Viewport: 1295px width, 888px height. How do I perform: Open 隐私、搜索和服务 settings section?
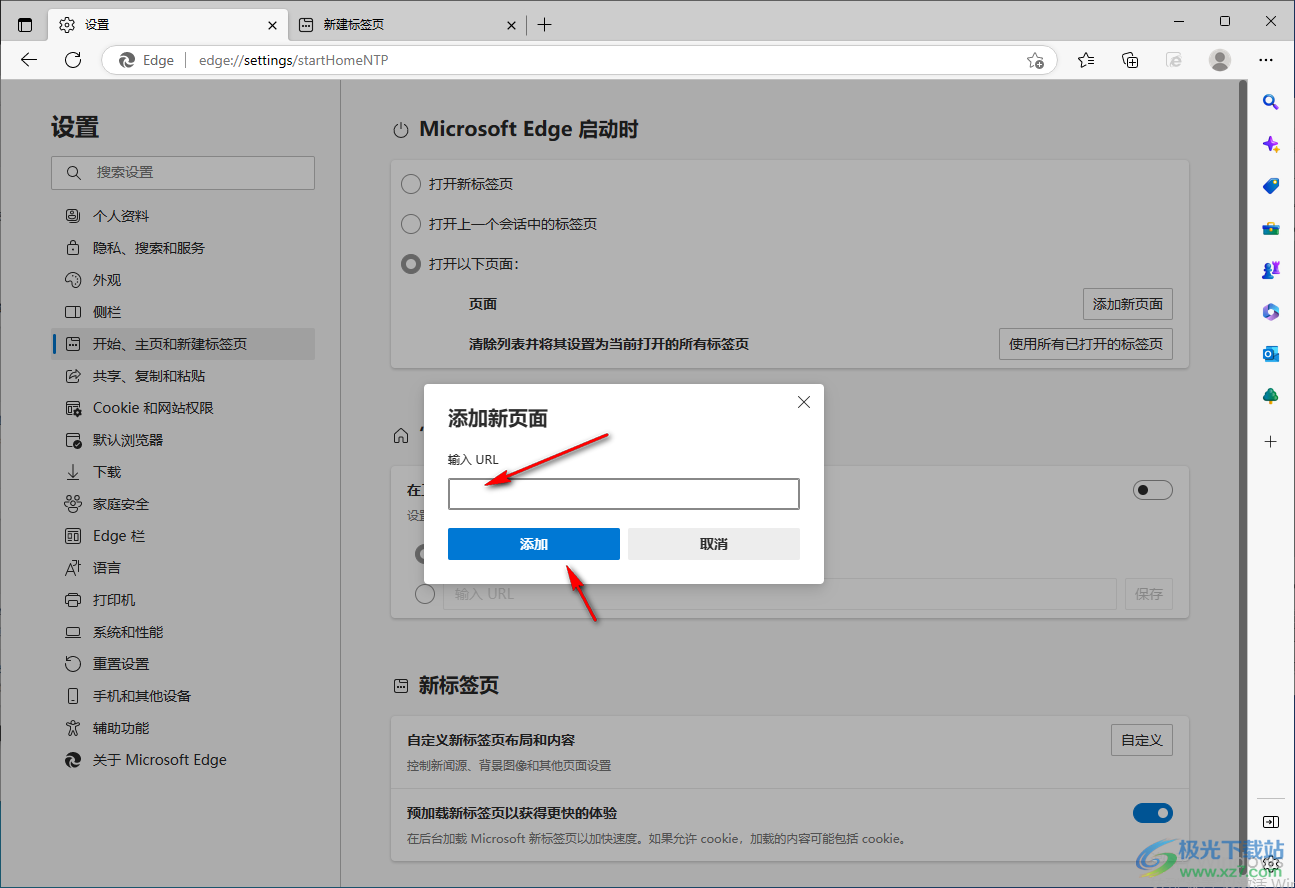[x=183, y=248]
